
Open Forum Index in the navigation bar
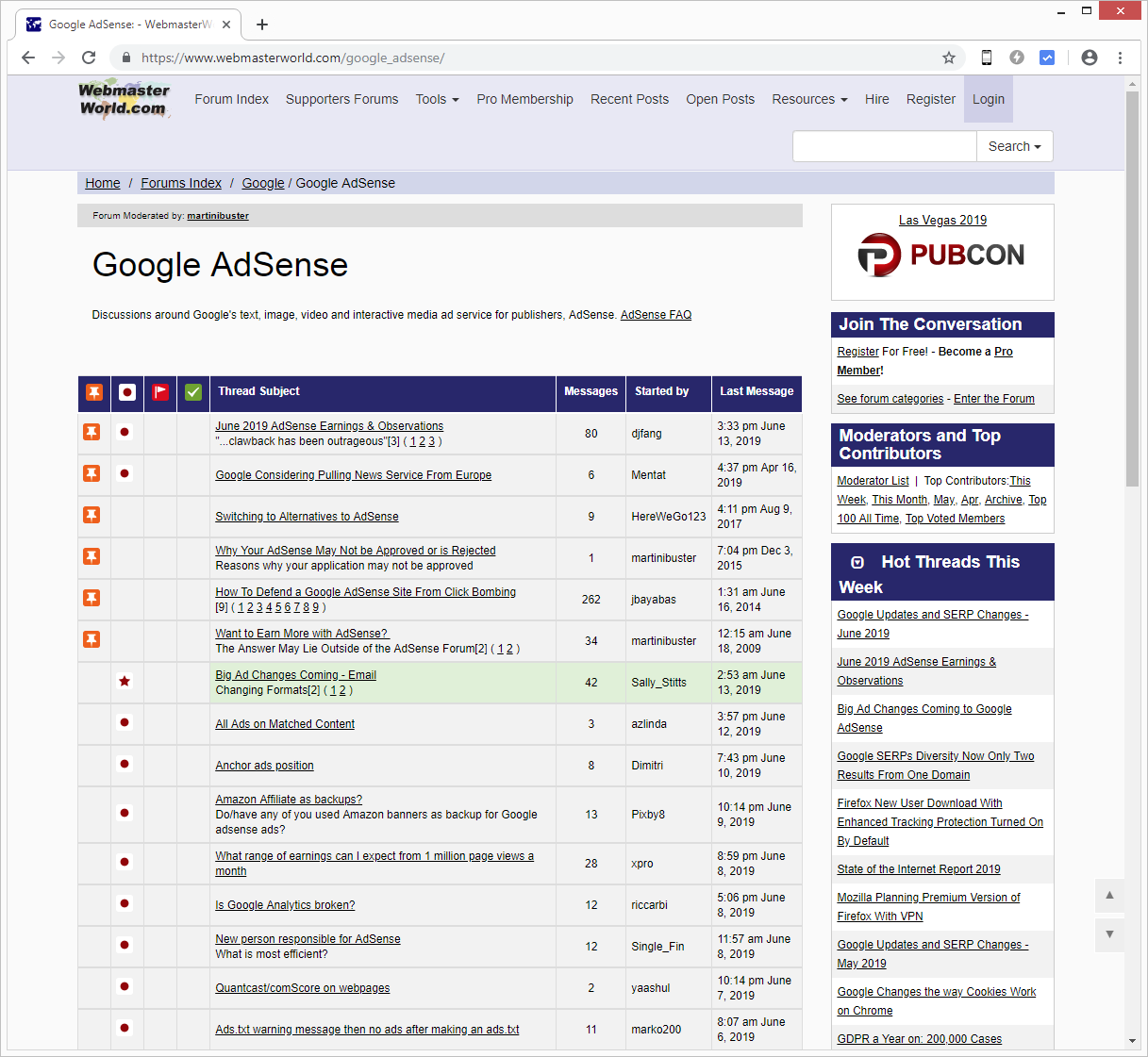pos(232,99)
